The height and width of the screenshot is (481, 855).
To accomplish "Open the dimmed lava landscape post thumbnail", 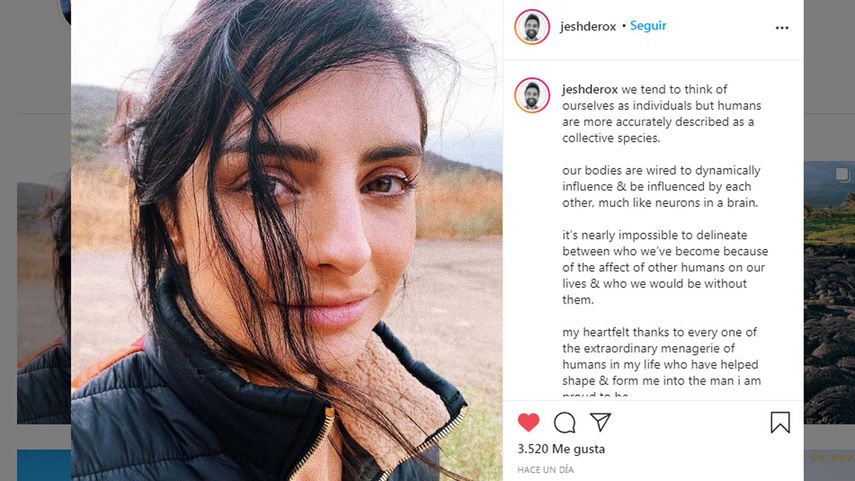I will coord(829,292).
